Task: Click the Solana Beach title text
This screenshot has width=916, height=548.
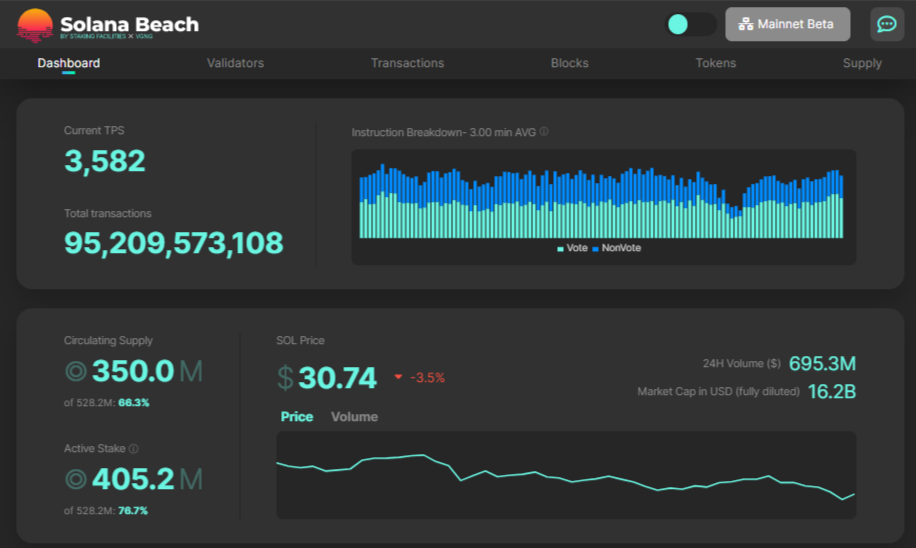Action: click(130, 25)
